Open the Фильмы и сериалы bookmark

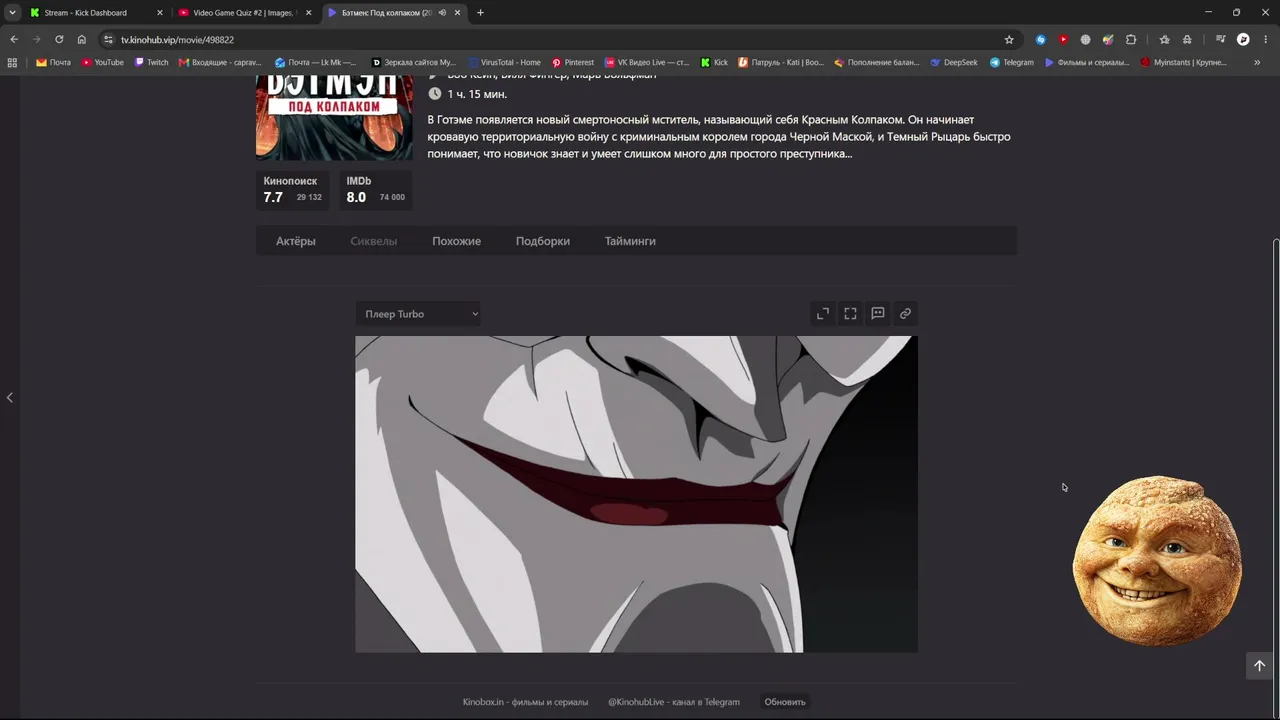(1087, 62)
